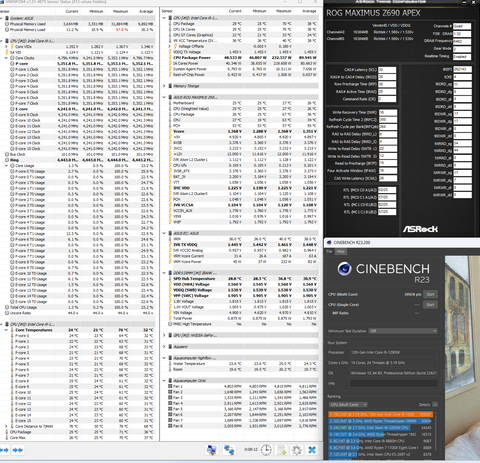Select the Core Max temperature row
The image size is (480, 463).
point(77,438)
